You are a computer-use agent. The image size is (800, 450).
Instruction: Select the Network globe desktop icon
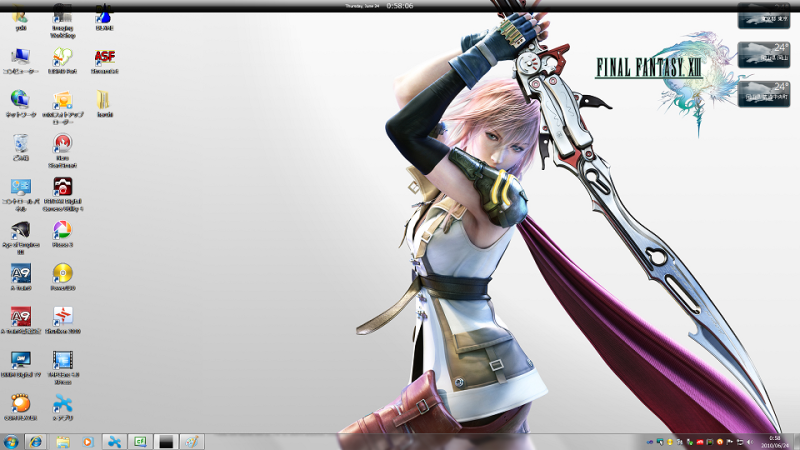tap(20, 100)
